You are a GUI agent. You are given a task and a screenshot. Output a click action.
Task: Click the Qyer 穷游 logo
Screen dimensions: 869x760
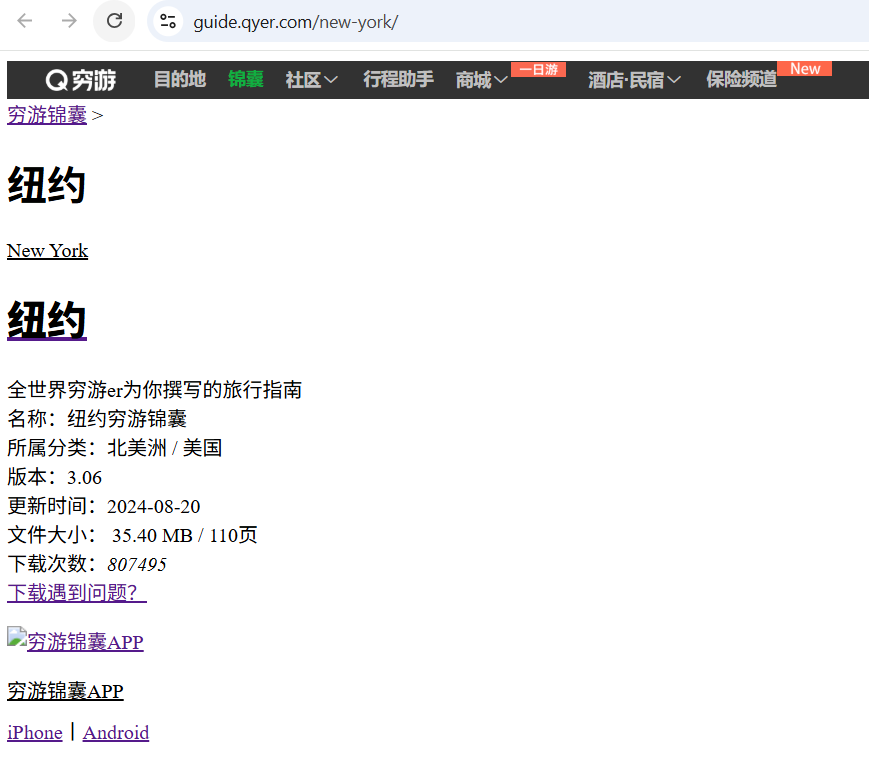pos(81,80)
